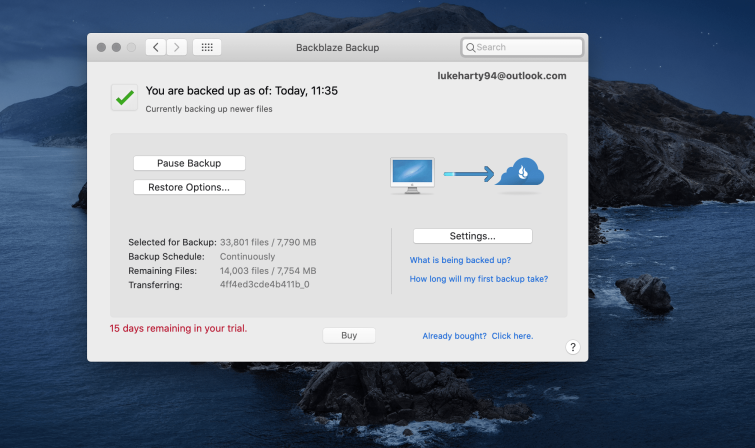Click the magnifying glass search icon
This screenshot has width=755, height=448.
[x=470, y=48]
